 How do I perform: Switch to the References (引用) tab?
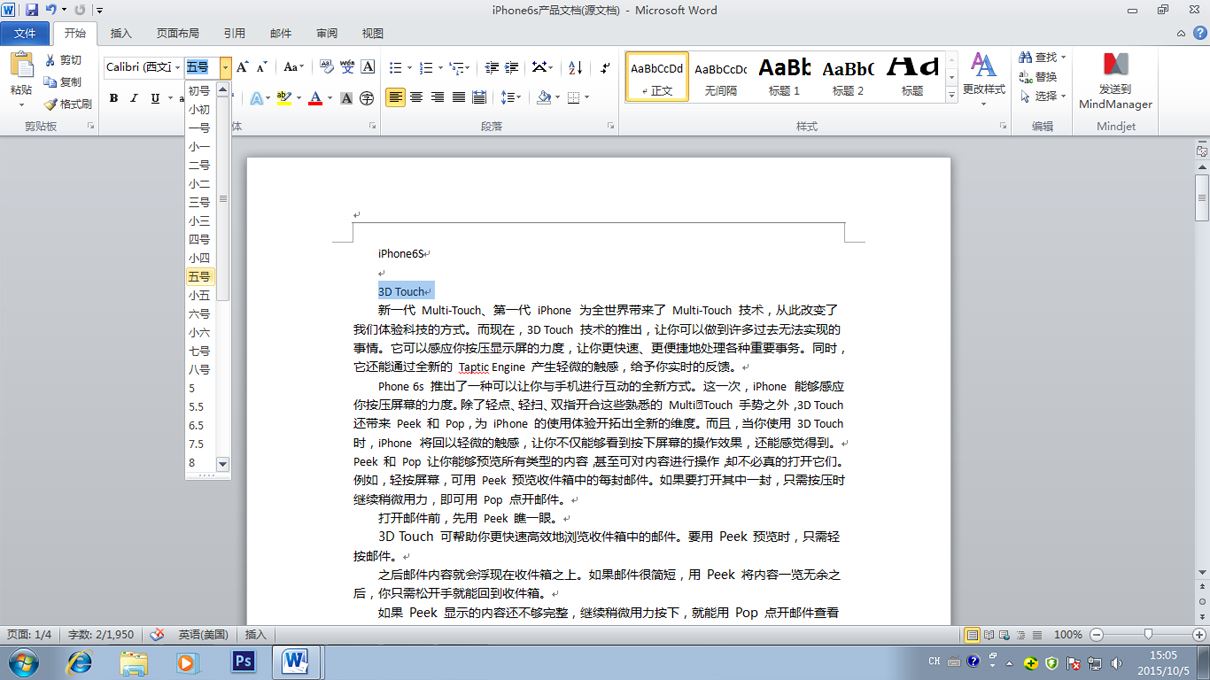(234, 33)
